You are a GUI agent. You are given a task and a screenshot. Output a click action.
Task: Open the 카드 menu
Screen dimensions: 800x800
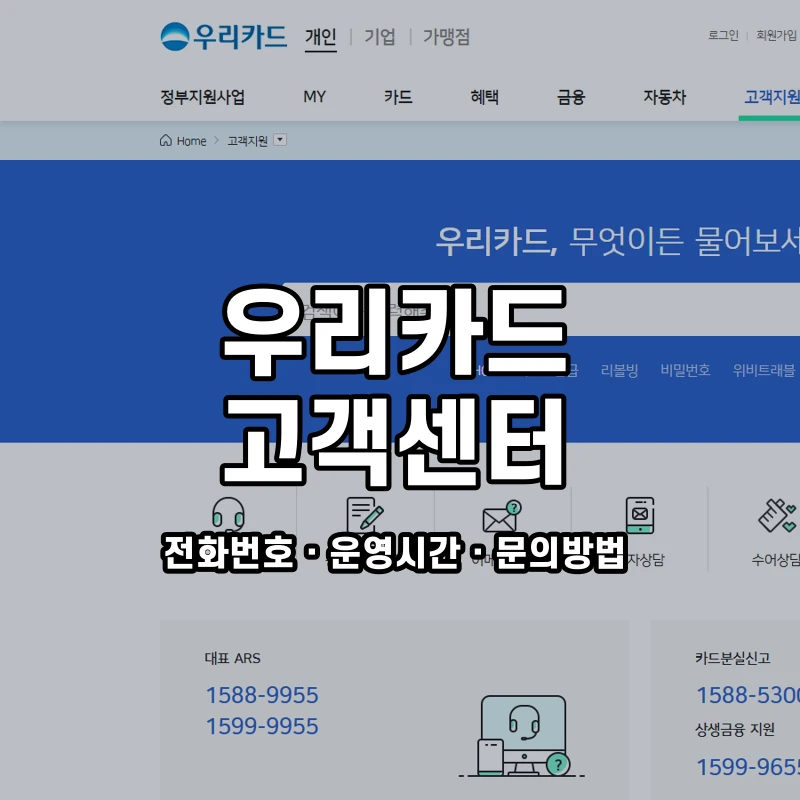[x=398, y=97]
